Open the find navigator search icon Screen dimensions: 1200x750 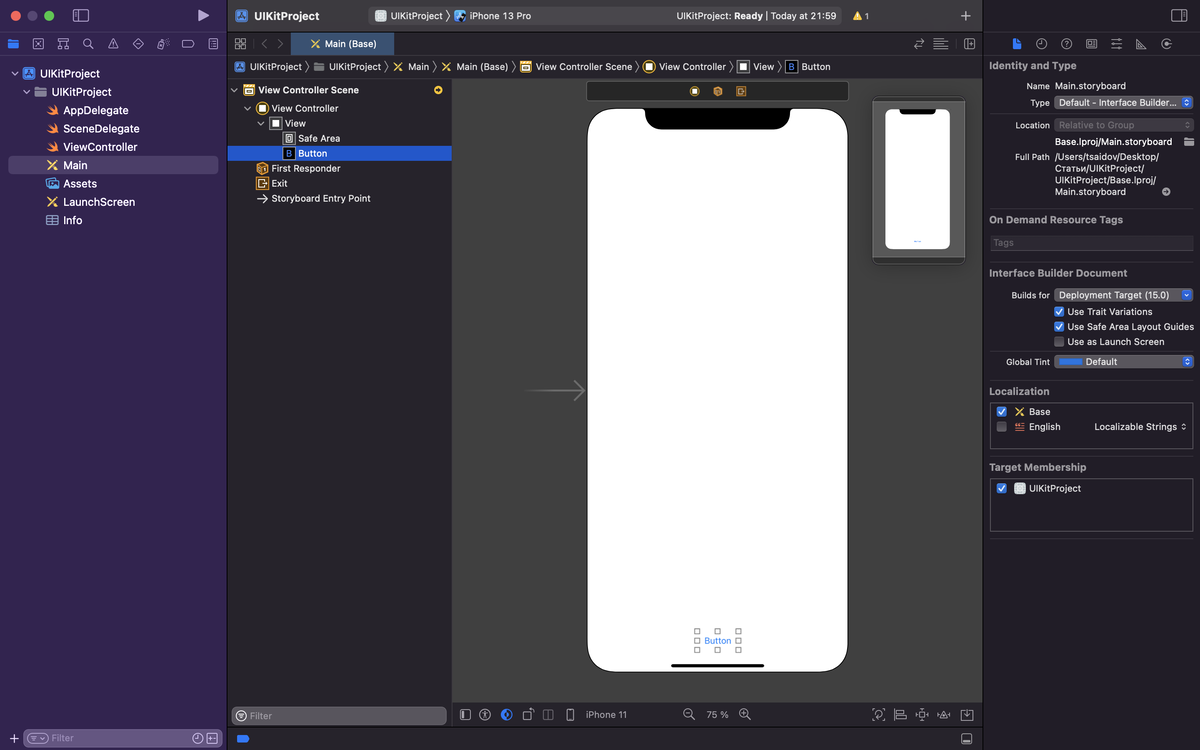[x=88, y=44]
